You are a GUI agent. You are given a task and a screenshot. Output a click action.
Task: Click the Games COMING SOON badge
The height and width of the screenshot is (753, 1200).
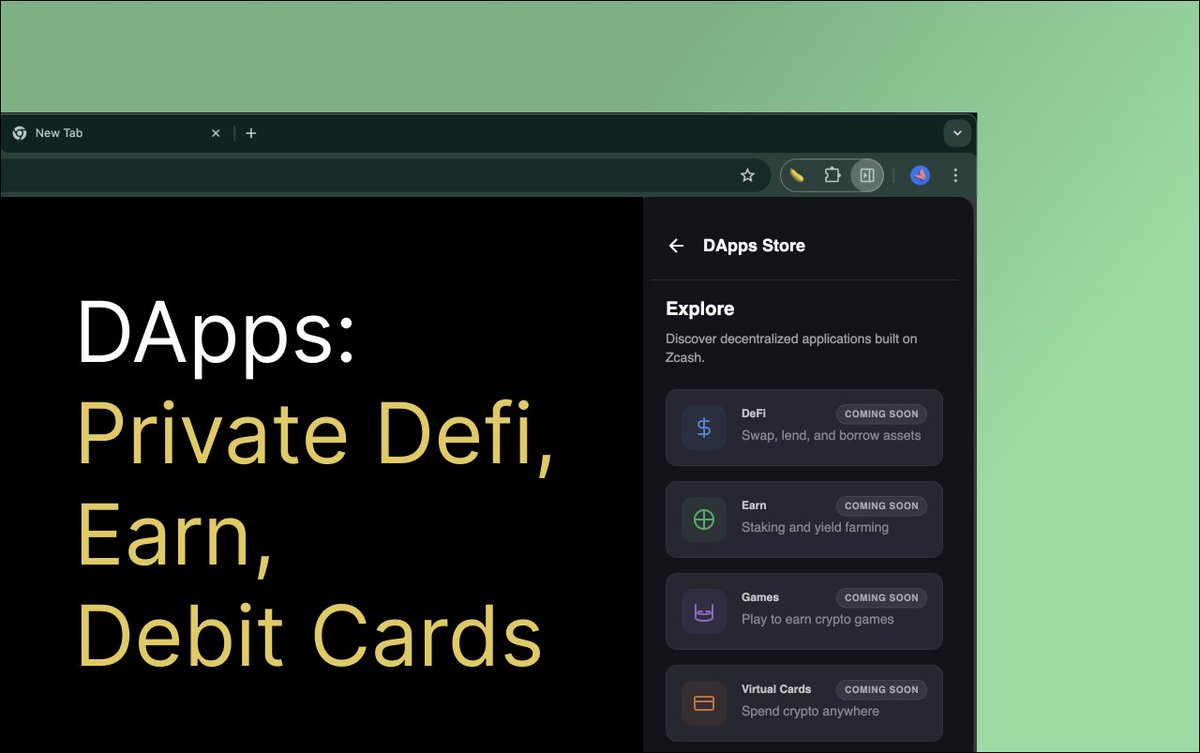click(x=881, y=598)
